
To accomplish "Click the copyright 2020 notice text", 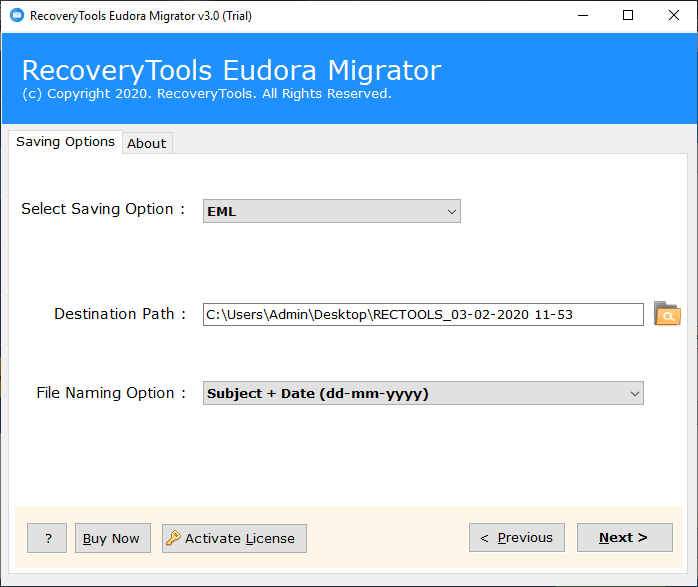I will tap(207, 94).
